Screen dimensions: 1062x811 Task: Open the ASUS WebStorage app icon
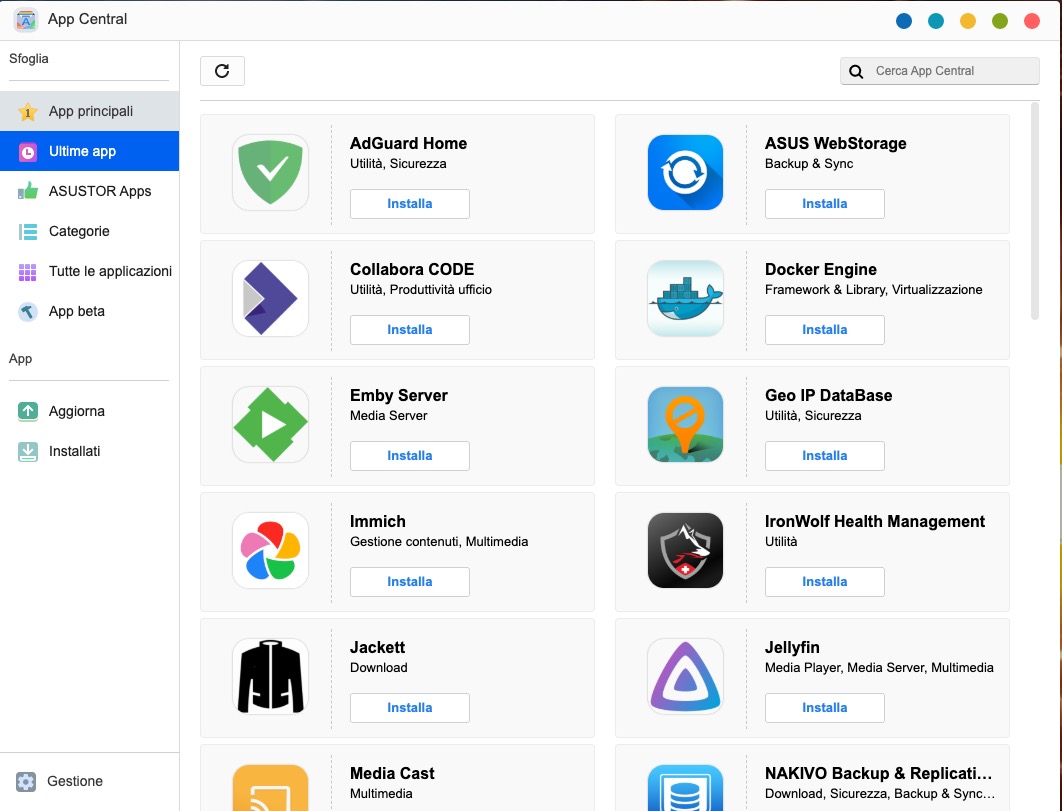click(x=685, y=172)
